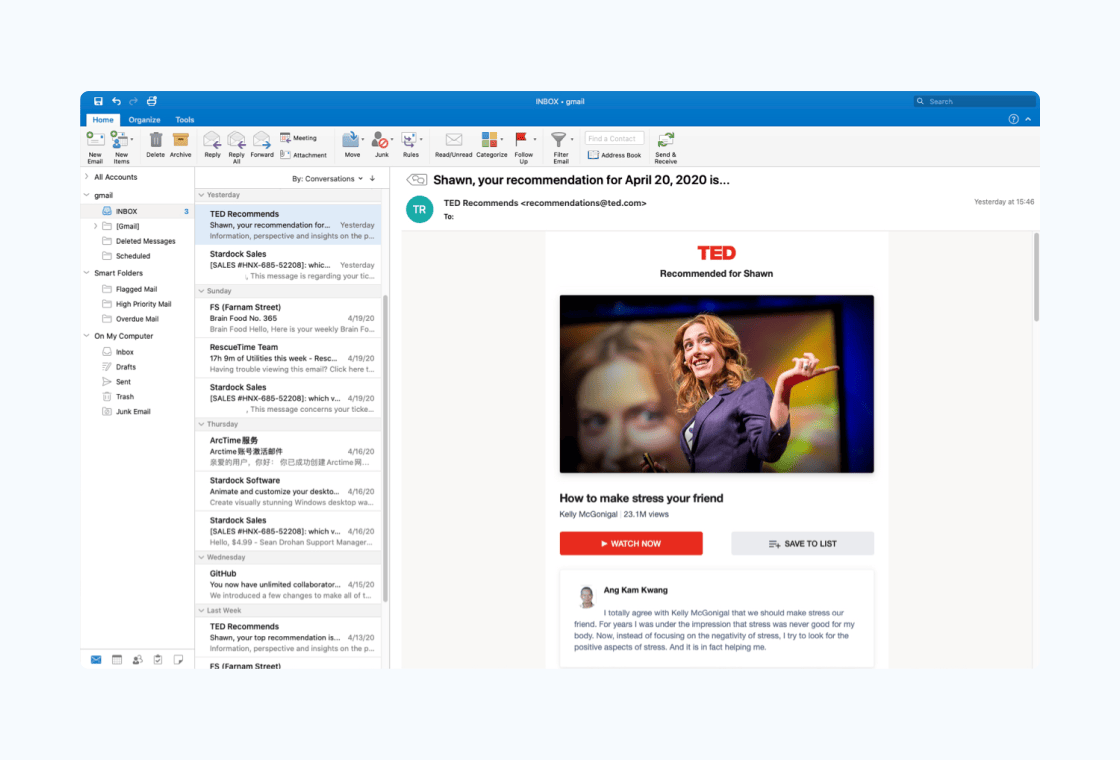
Task: Click the SAVE TO LIST button
Action: click(x=802, y=544)
